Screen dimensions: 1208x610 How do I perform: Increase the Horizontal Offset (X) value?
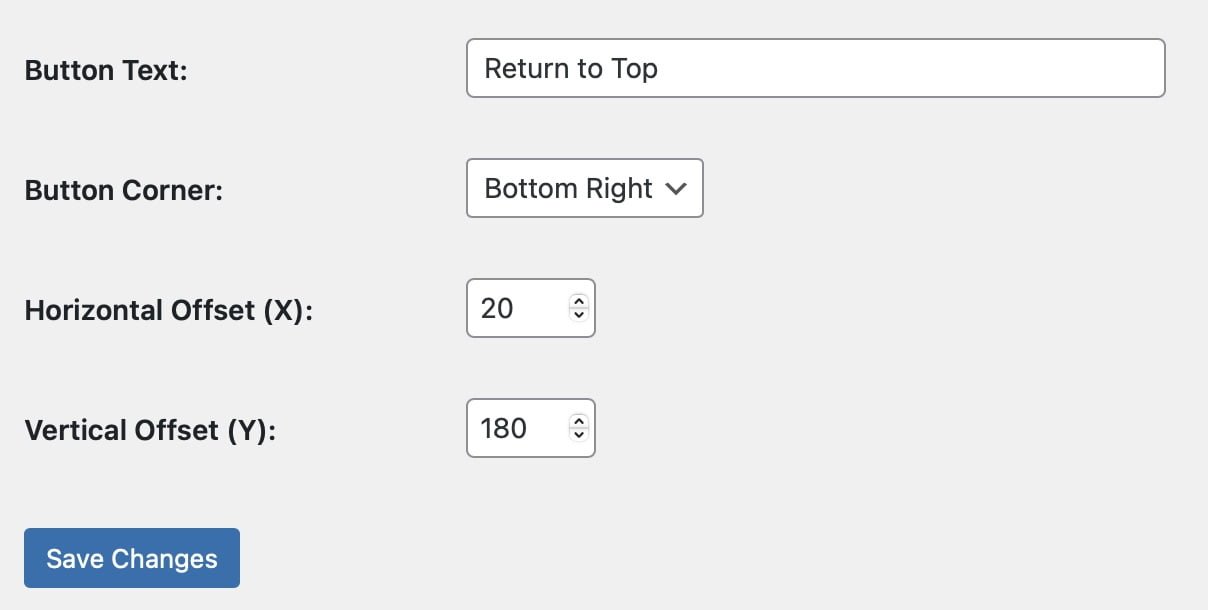(578, 301)
